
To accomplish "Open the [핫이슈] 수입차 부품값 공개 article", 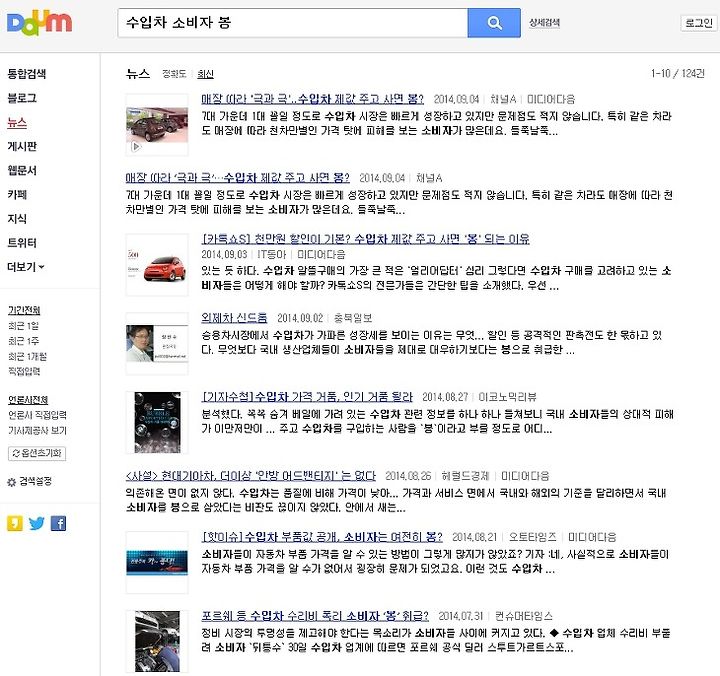I will tap(322, 537).
